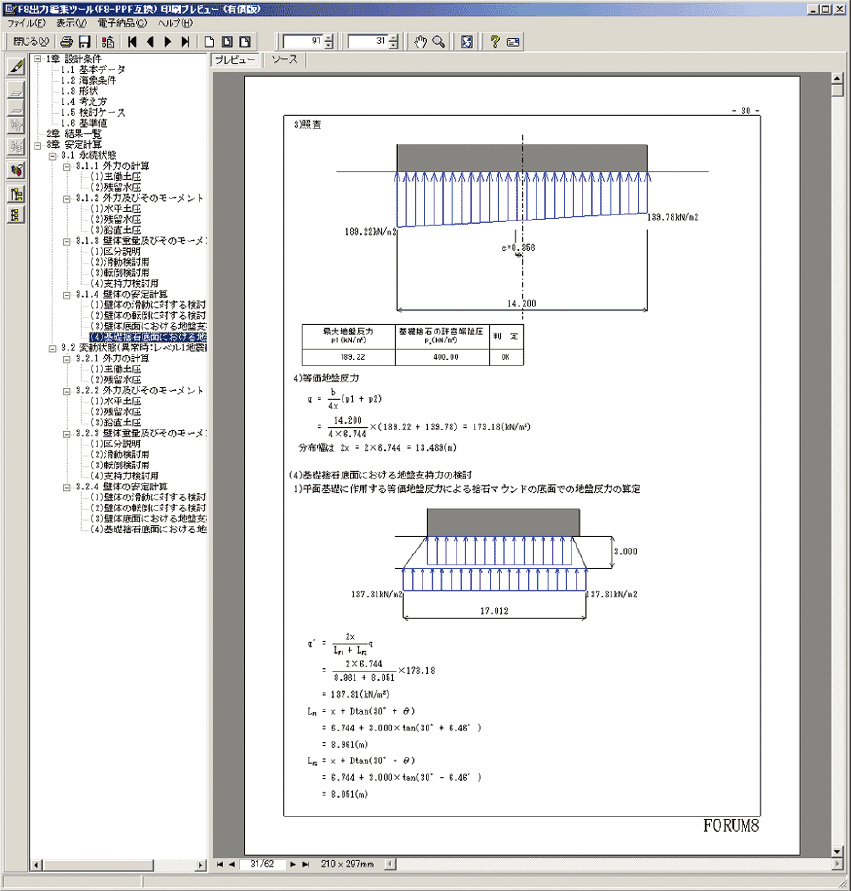This screenshot has width=851, height=891.
Task: Click the info card icon next to help
Action: 513,41
